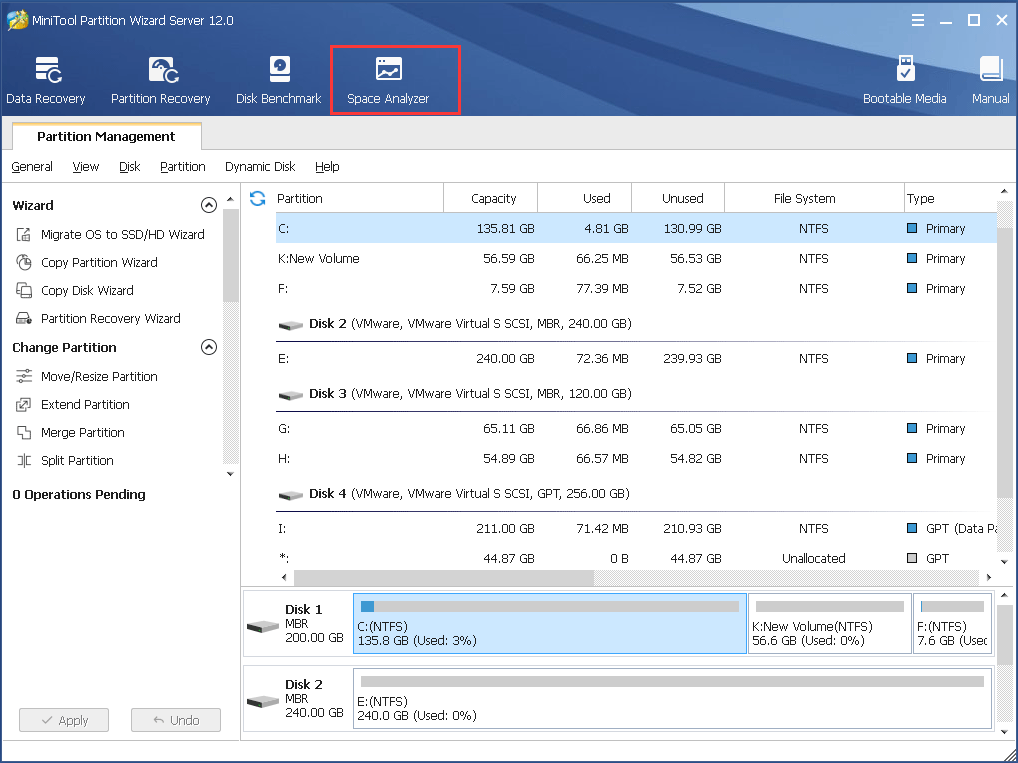The image size is (1018, 763).
Task: Sort by the Type column header
Action: tap(951, 199)
